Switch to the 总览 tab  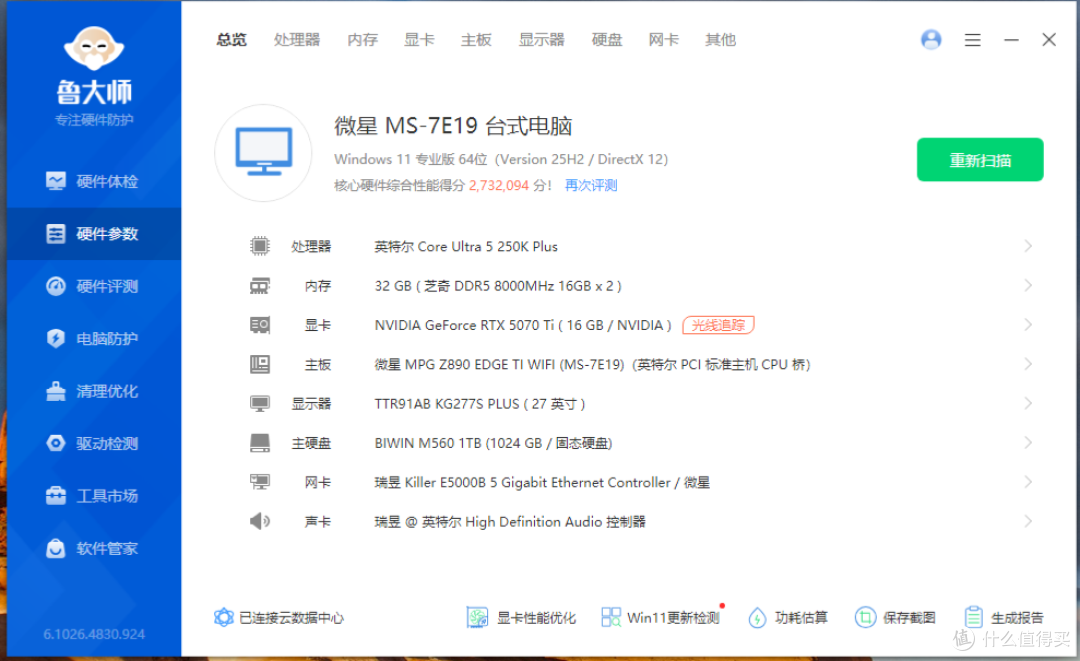231,40
